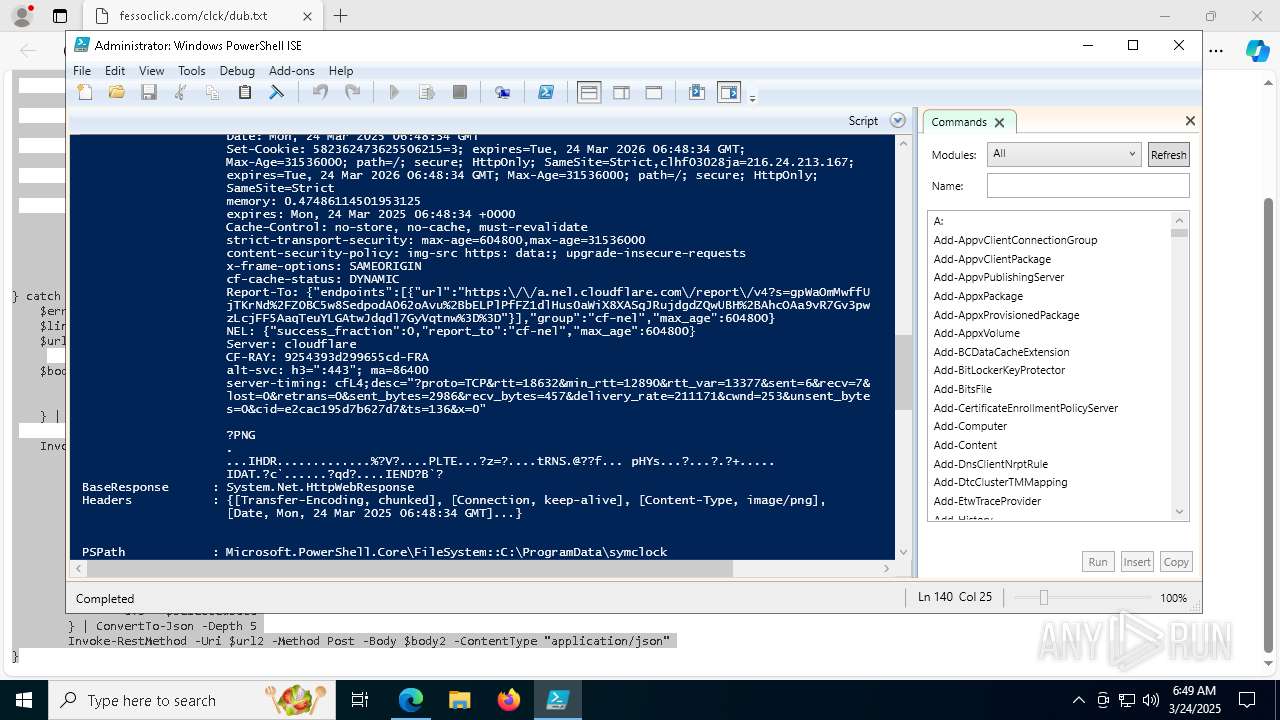The image size is (1280, 720).
Task: Click the Undo arrow icon
Action: pos(320,93)
